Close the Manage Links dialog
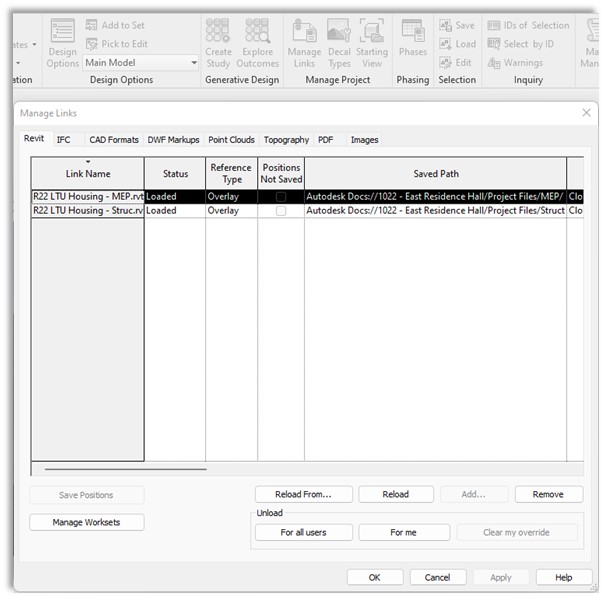Image resolution: width=603 pixels, height=597 pixels. tap(586, 113)
